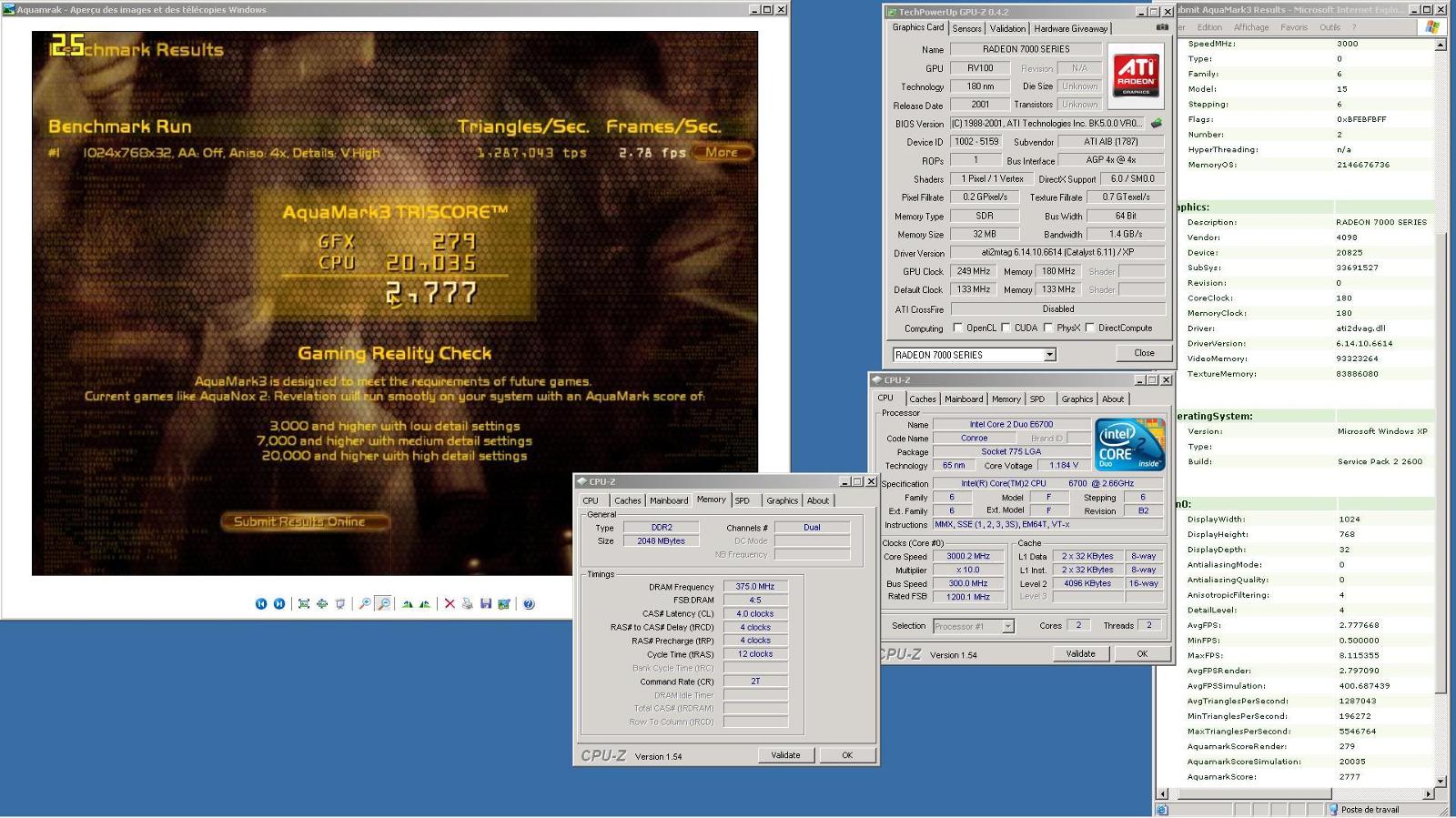Open Favoris menu in Internet Explorer
This screenshot has height=818, width=1456.
point(1294,27)
